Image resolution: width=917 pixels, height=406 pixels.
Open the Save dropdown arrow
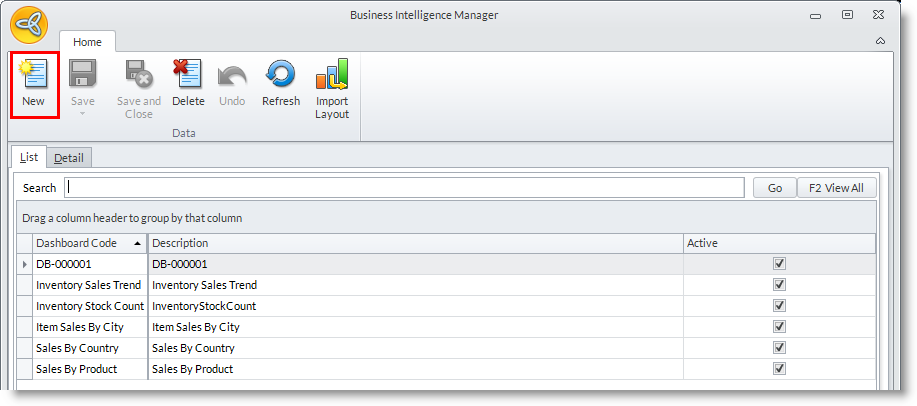click(82, 113)
